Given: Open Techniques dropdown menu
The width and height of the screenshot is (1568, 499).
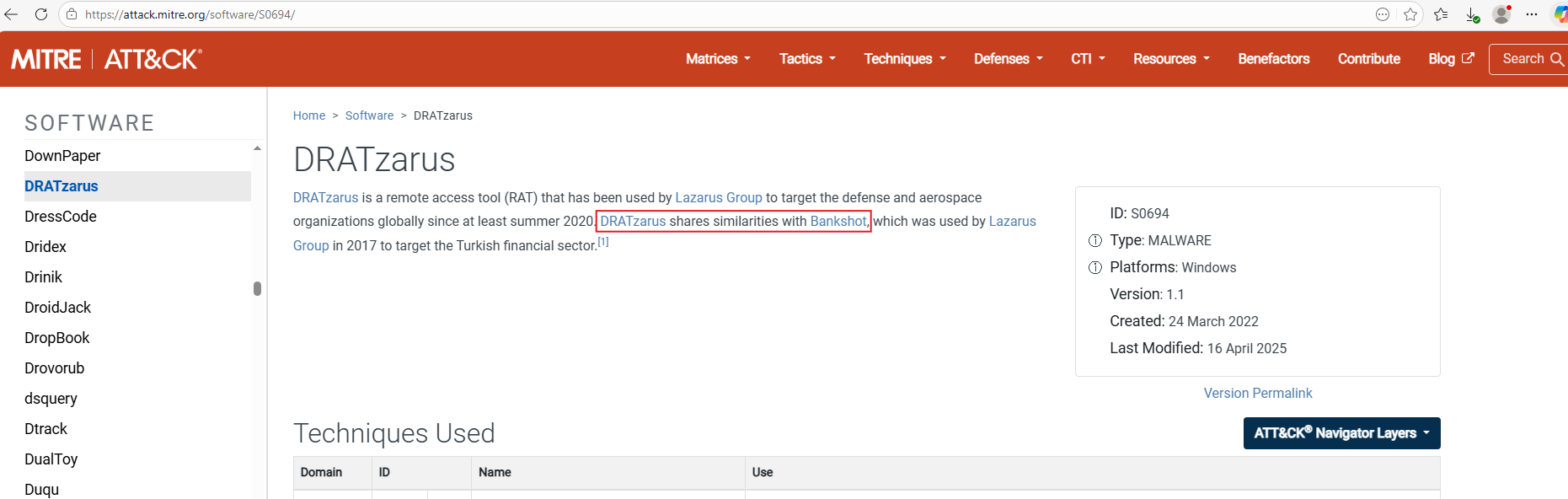Looking at the screenshot, I should tap(905, 59).
